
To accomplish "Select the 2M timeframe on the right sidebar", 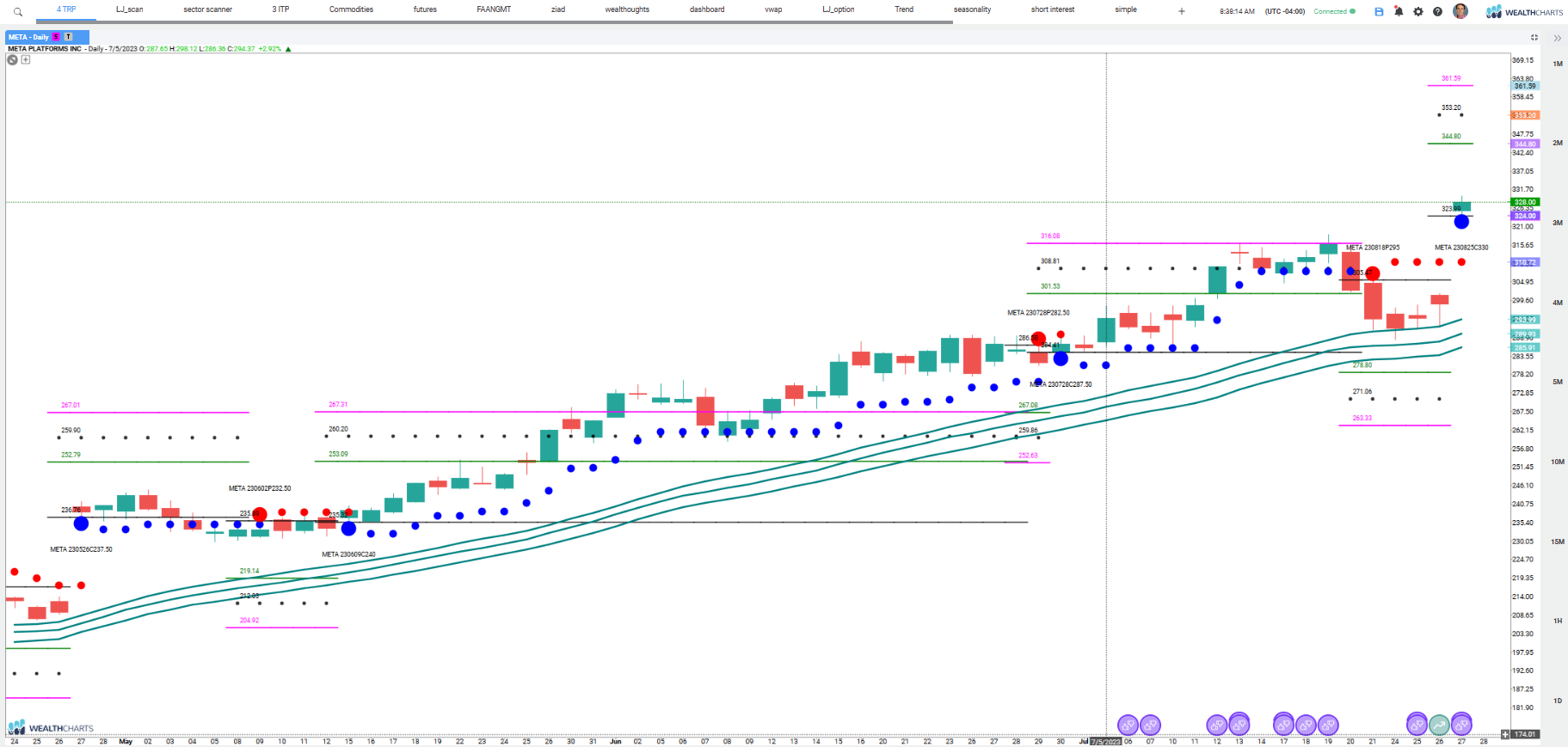I will click(1558, 143).
